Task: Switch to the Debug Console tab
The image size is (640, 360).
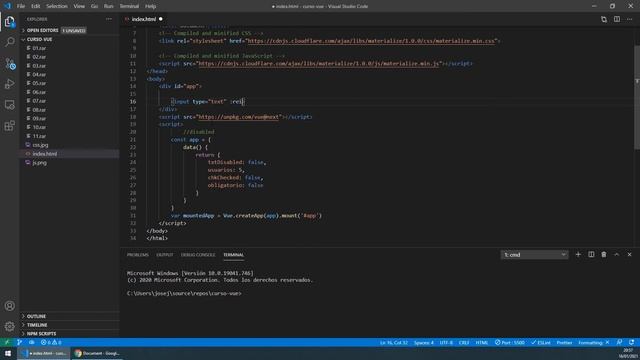Action: point(198,255)
